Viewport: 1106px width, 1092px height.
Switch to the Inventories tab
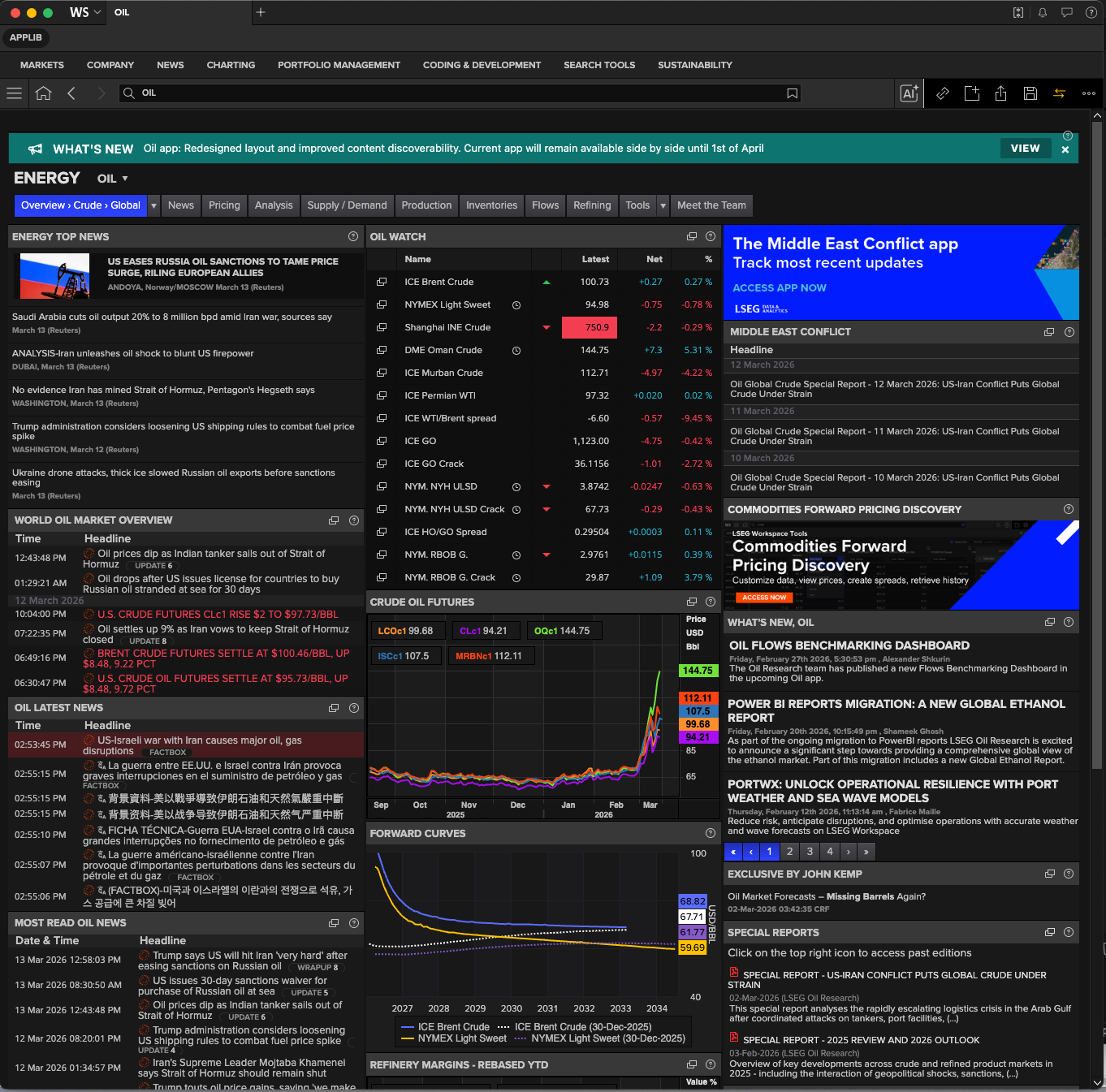click(491, 205)
